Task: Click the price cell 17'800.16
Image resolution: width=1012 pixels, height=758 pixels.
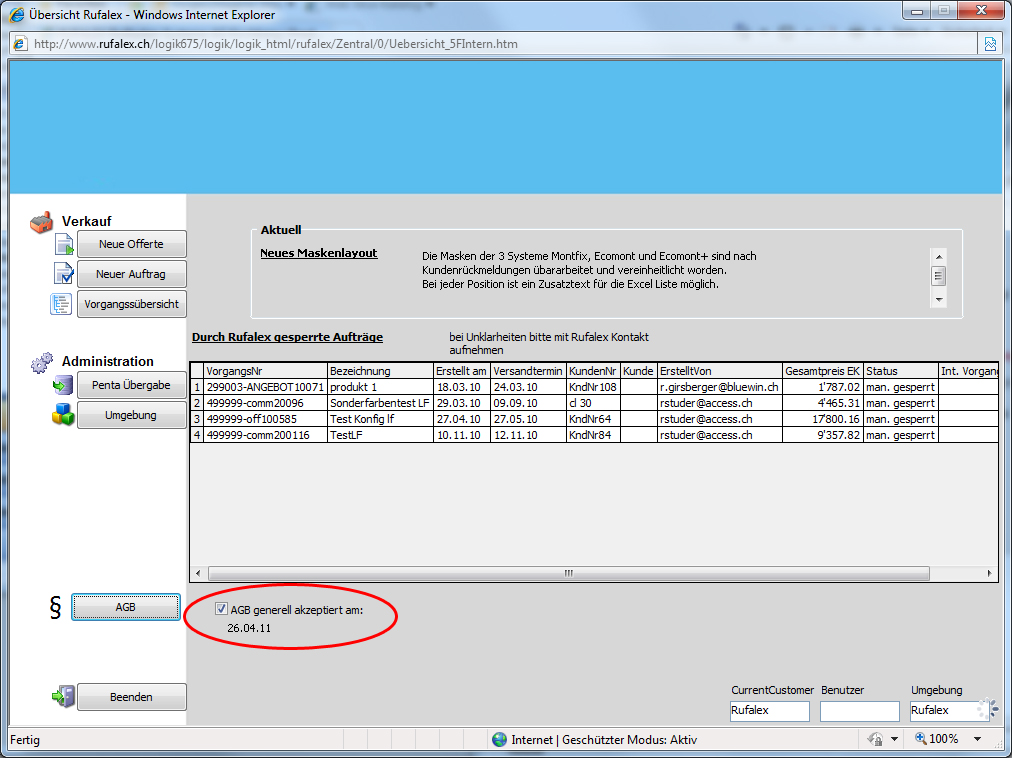Action: [823, 419]
